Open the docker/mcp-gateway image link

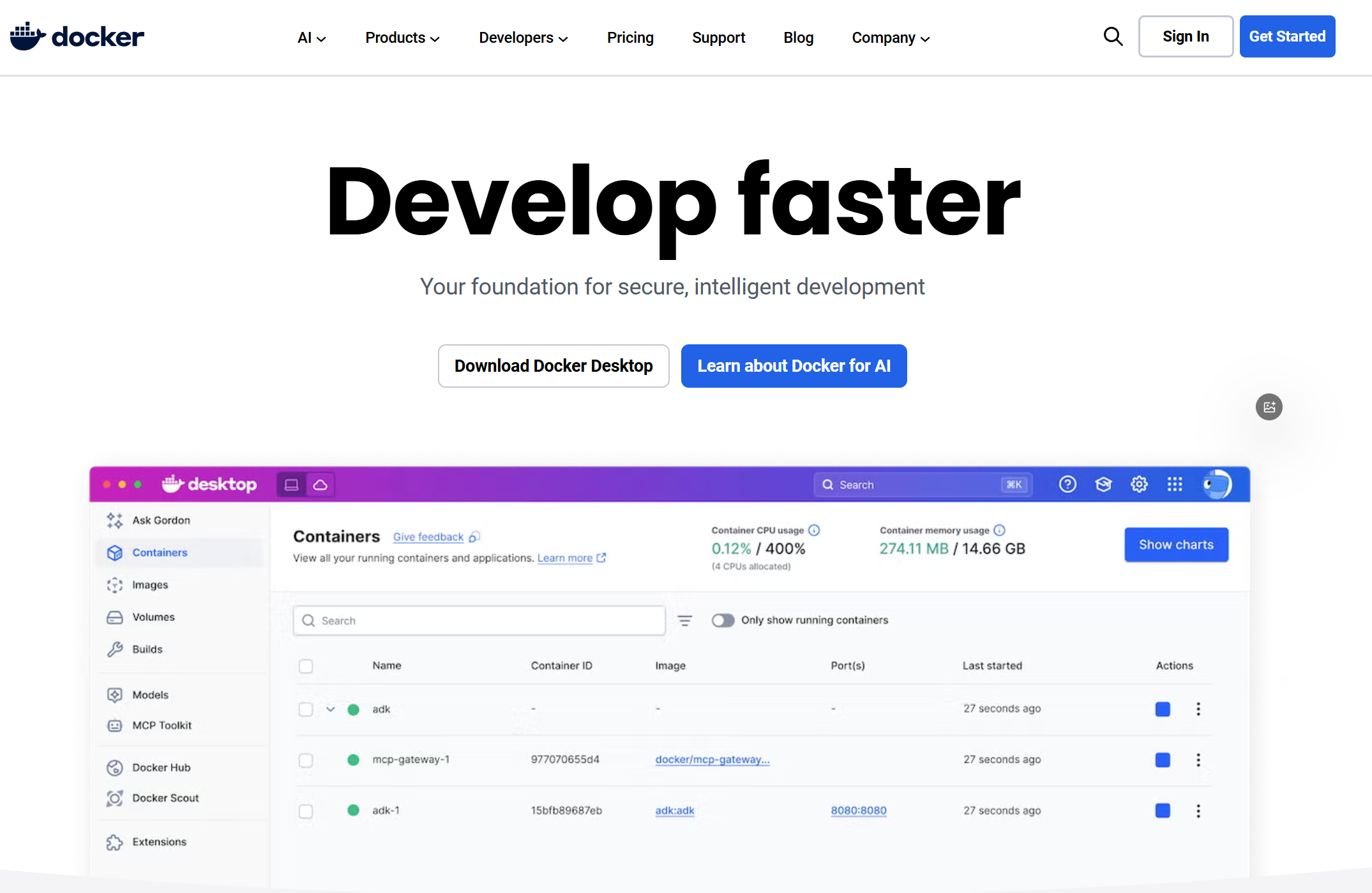[x=712, y=759]
